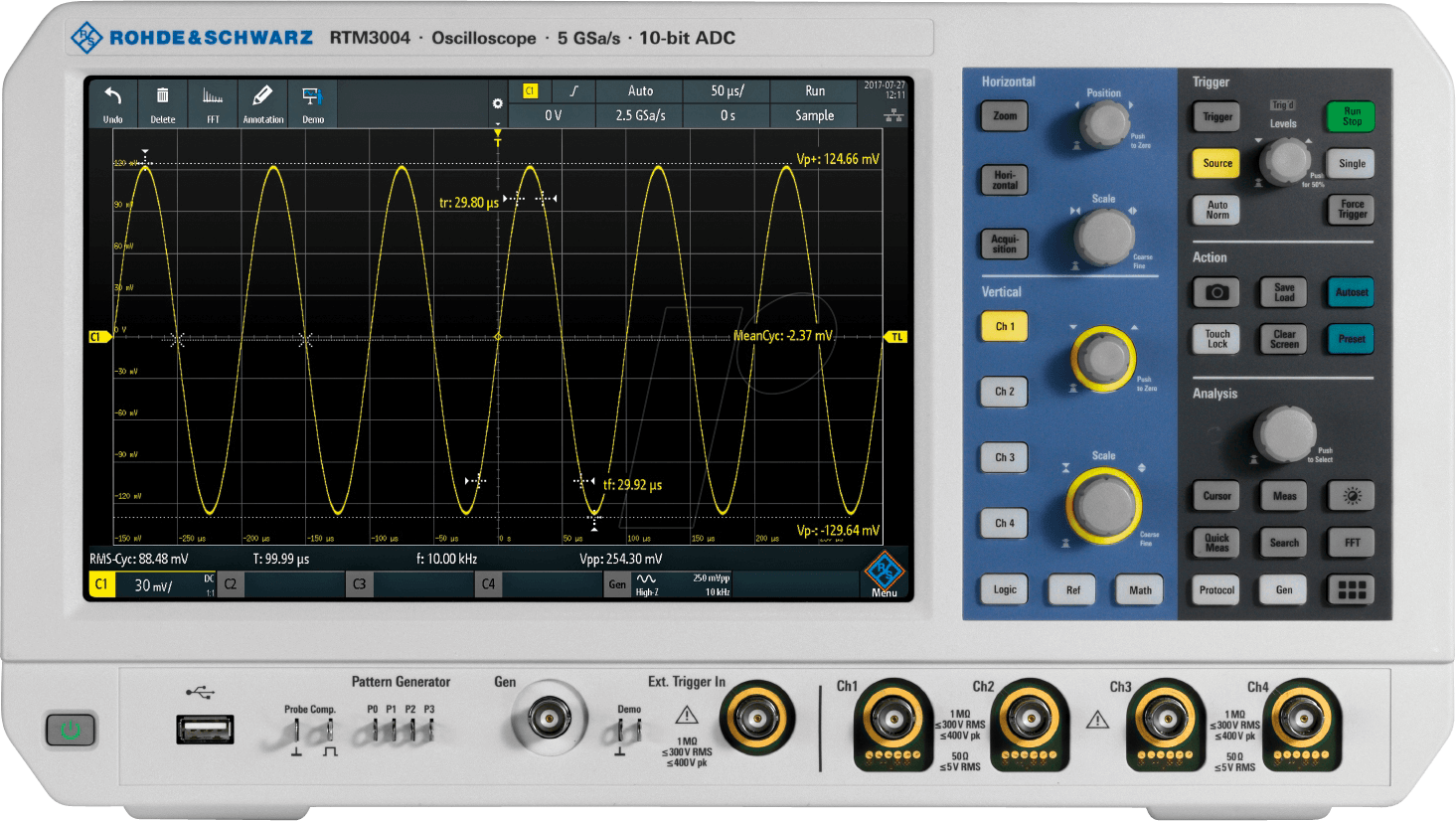Tap the Delete trash icon

pyautogui.click(x=162, y=102)
